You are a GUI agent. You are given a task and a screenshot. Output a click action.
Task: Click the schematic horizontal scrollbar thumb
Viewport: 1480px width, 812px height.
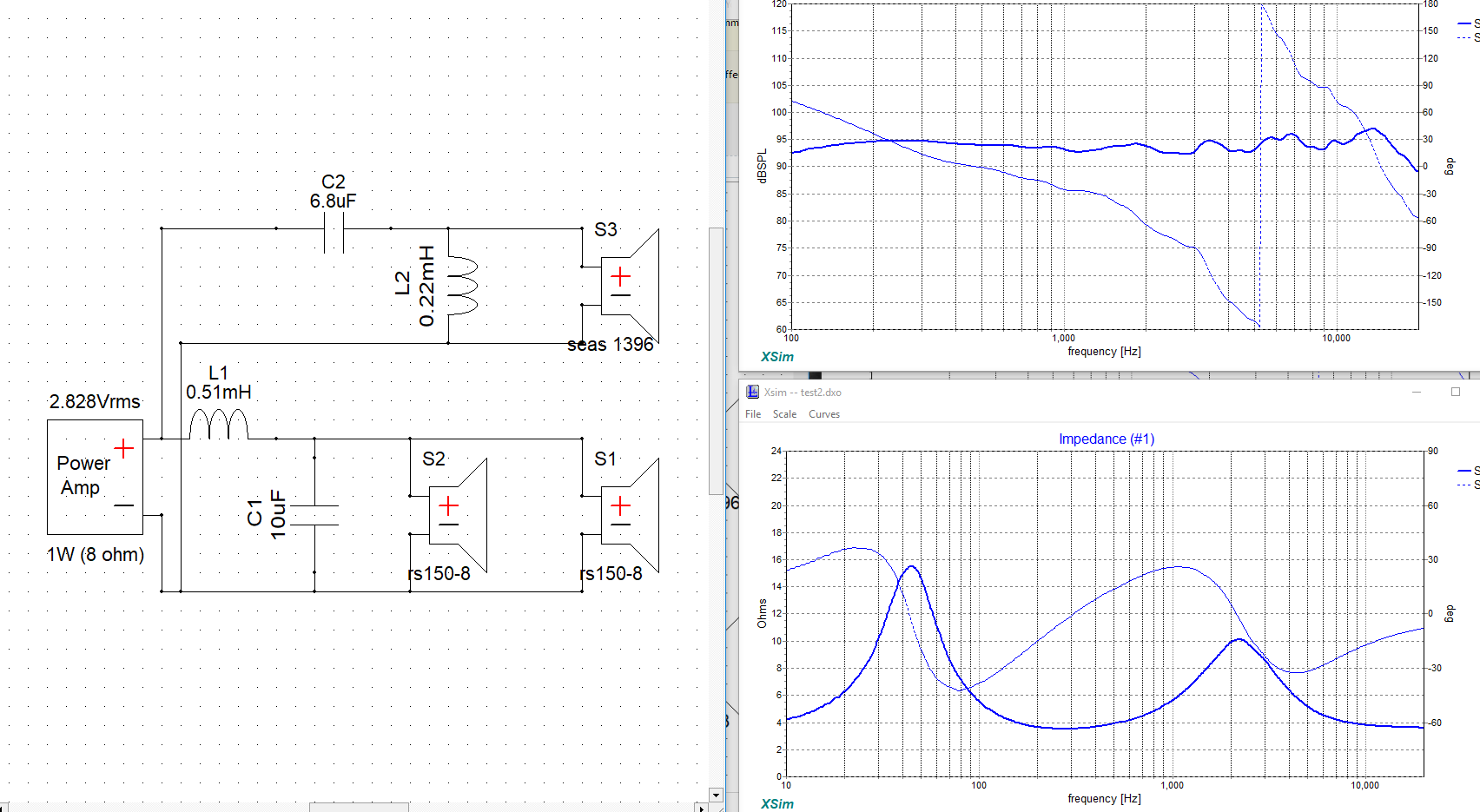358,808
